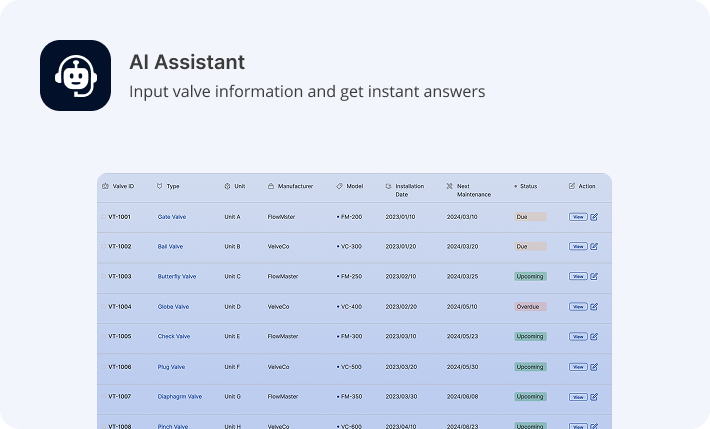
Task: Edit the VT-1001 Gate Valve row
Action: pos(594,216)
